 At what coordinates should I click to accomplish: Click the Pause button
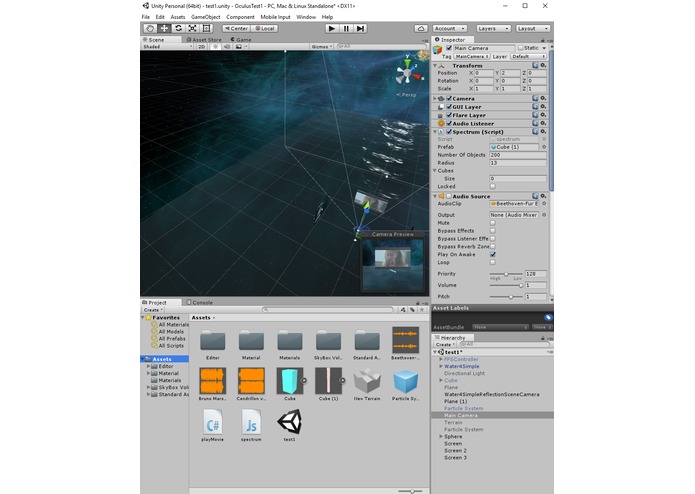tap(346, 28)
